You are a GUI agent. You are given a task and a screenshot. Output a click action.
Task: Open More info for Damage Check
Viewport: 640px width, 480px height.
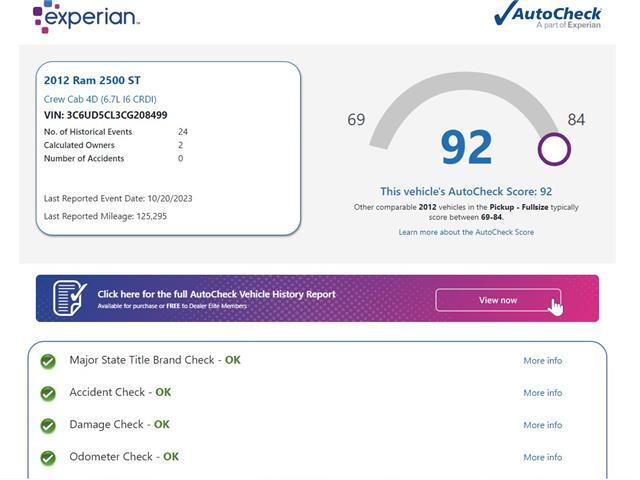coord(542,425)
